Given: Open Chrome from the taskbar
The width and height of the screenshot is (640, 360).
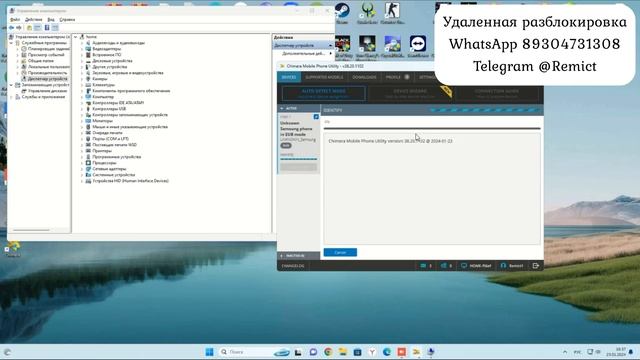Looking at the screenshot, I should [x=328, y=352].
